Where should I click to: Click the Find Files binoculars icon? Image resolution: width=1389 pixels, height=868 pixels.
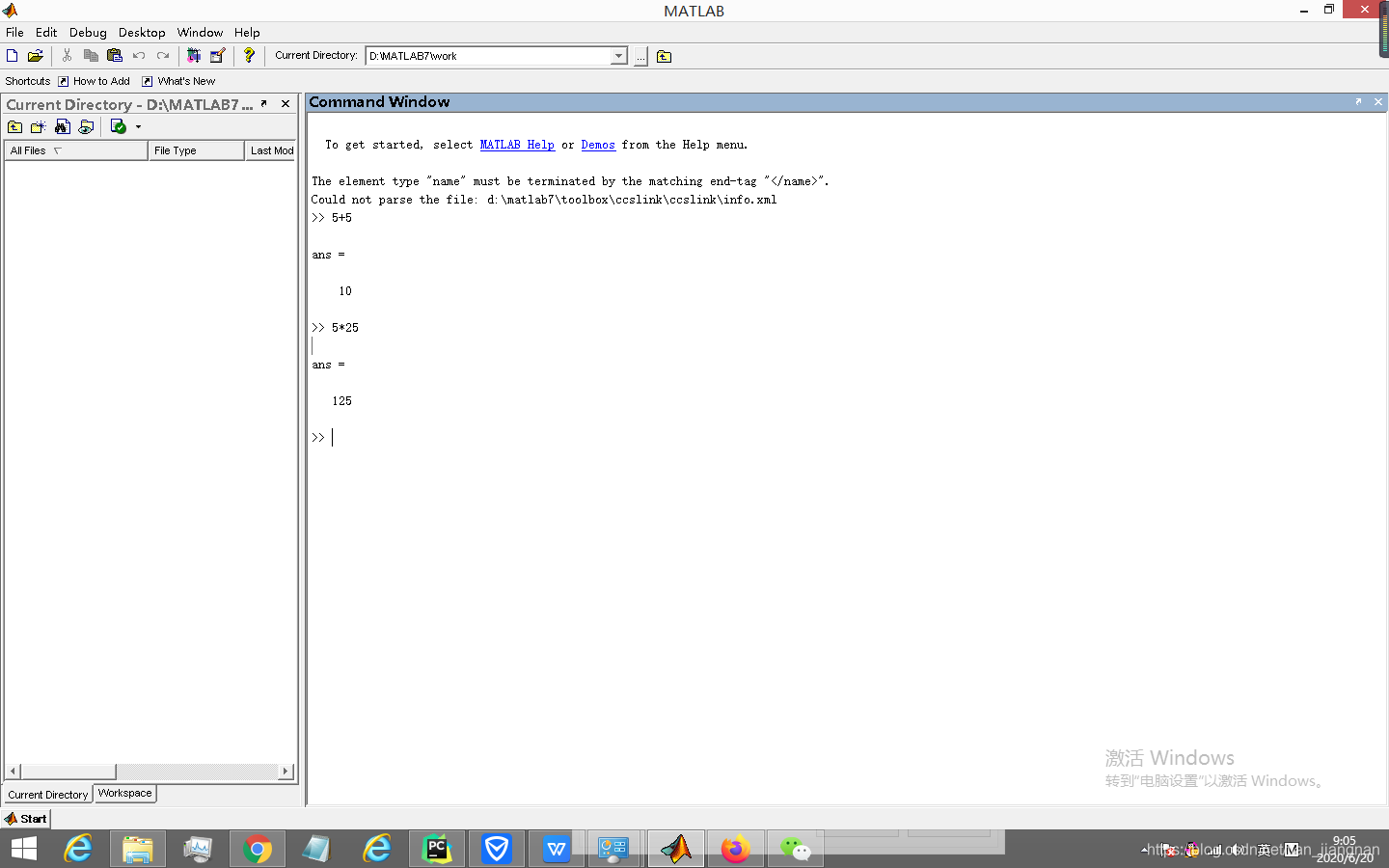coord(63,127)
